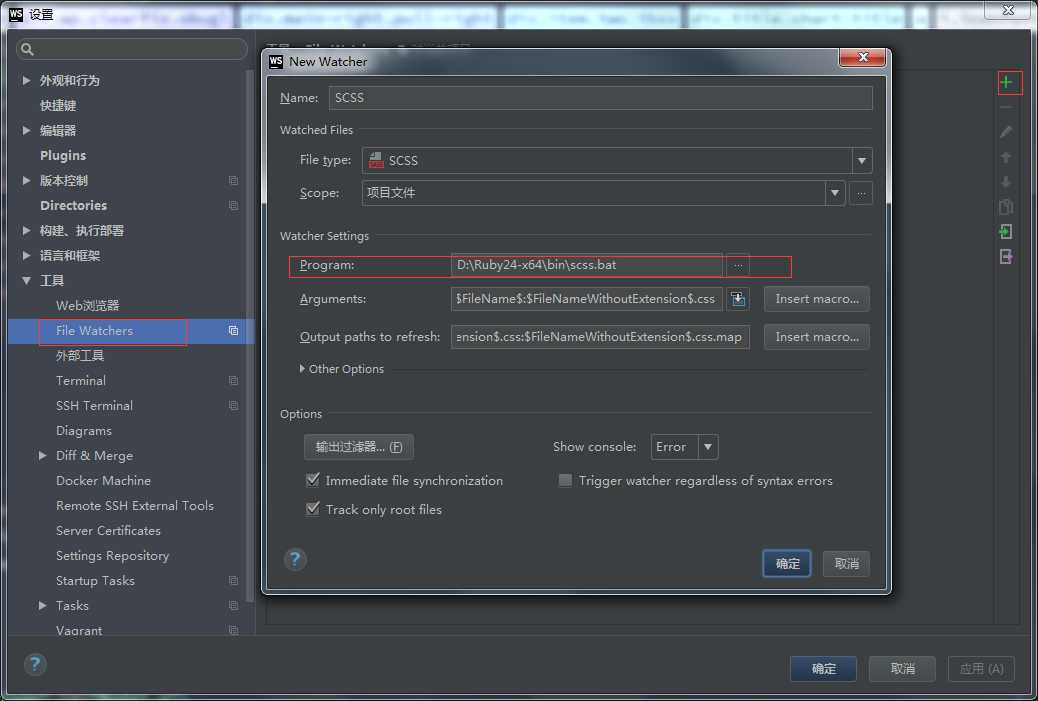Click project-level icon beside Startup Tasks
This screenshot has height=701, width=1038.
click(x=233, y=581)
